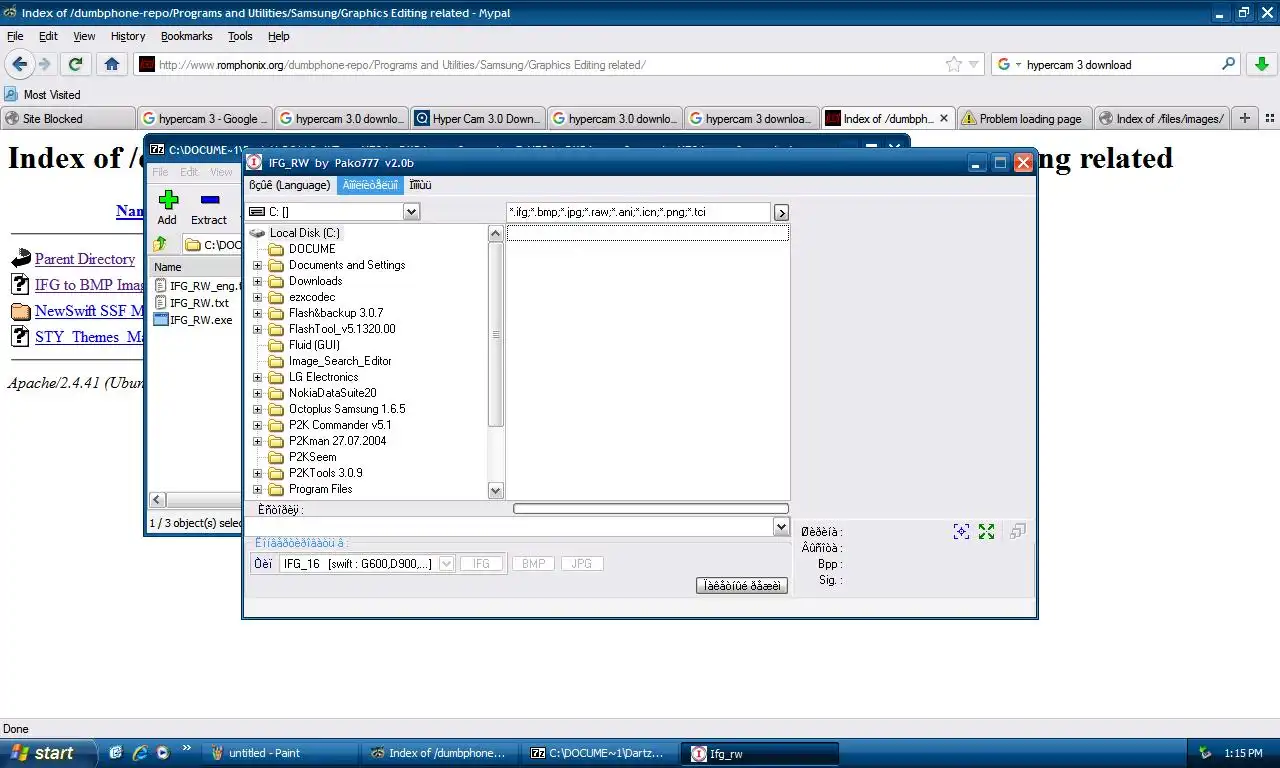Switch to the Hyper Cam 3.0 Down.. tab

[477, 118]
